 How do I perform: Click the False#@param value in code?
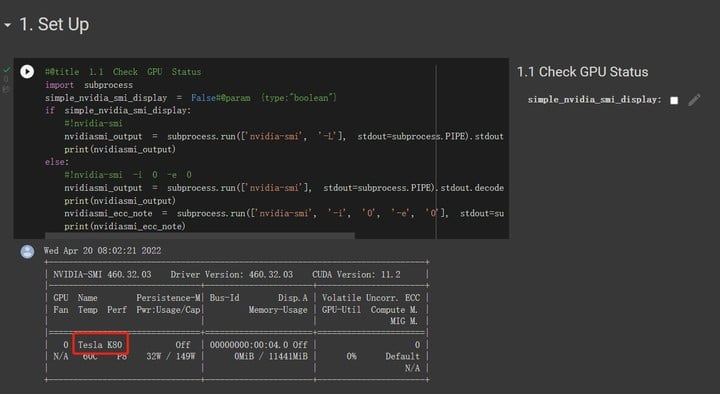(x=221, y=98)
